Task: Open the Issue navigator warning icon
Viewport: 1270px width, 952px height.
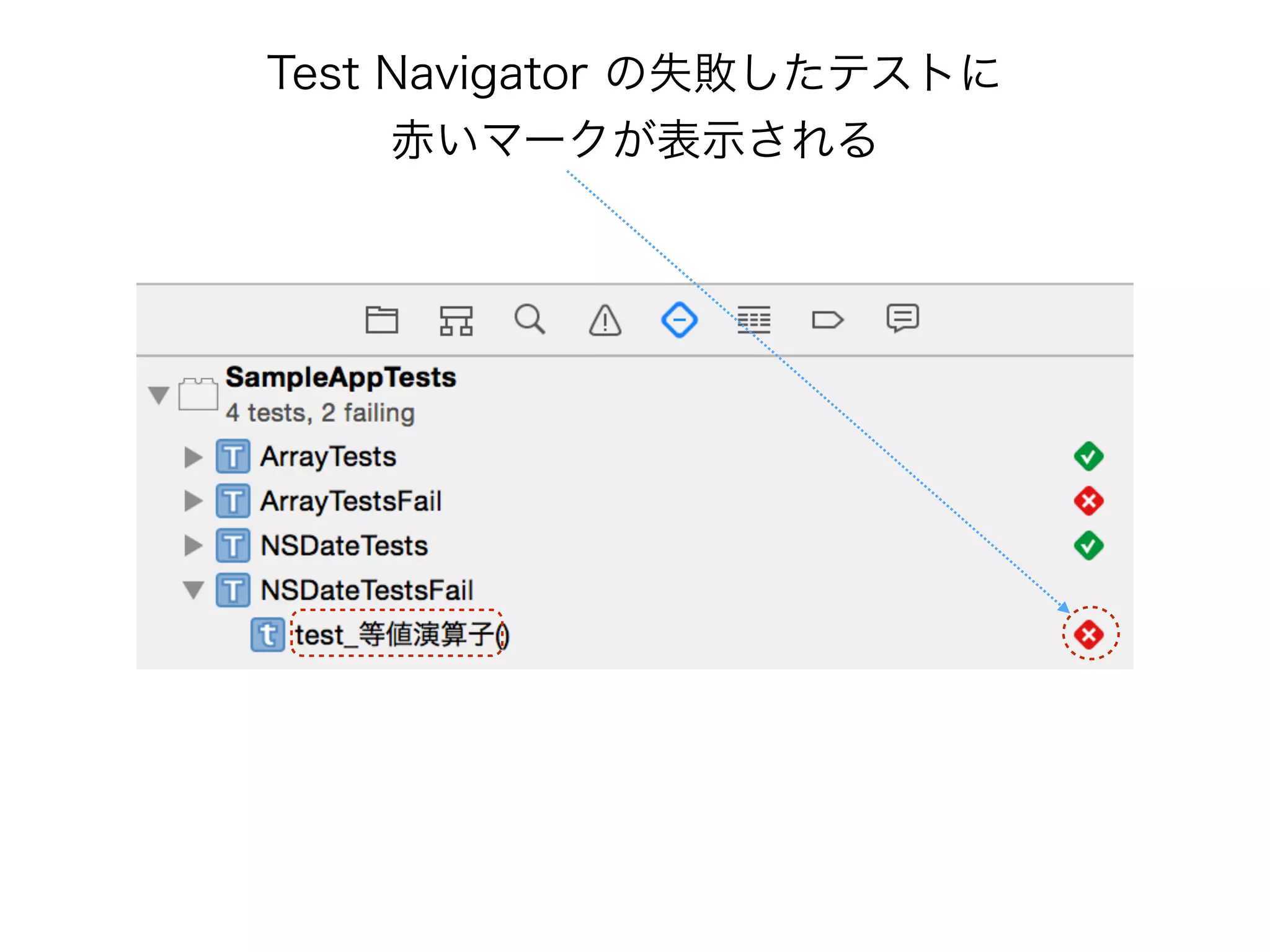Action: 605,320
